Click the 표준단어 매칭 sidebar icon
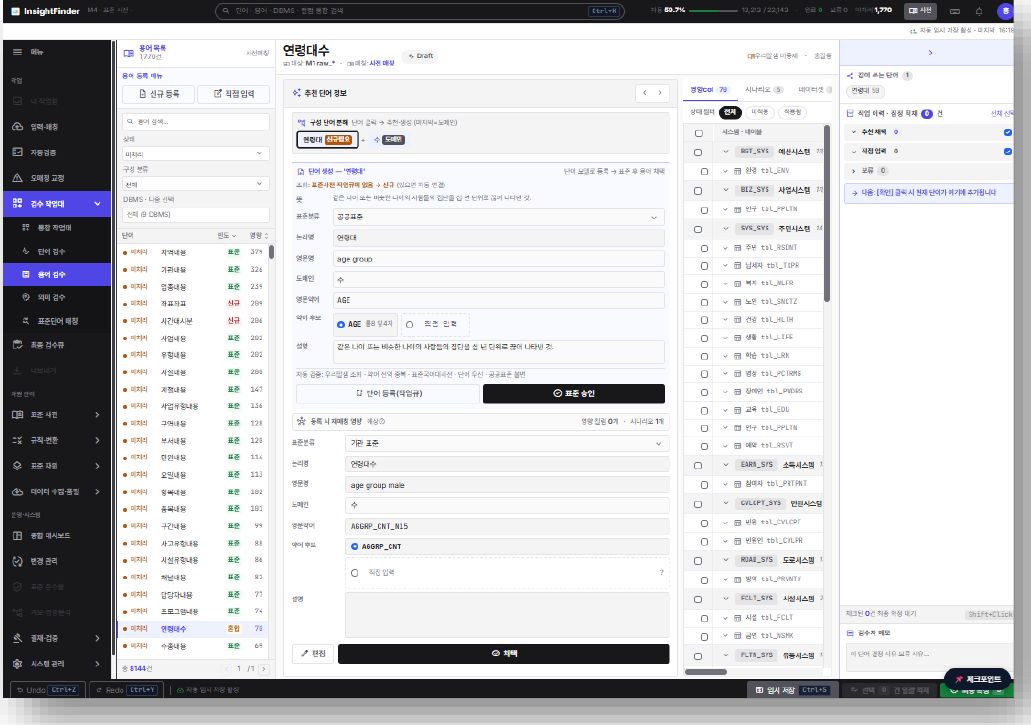Viewport: 1031px width, 725px height. click(26, 321)
